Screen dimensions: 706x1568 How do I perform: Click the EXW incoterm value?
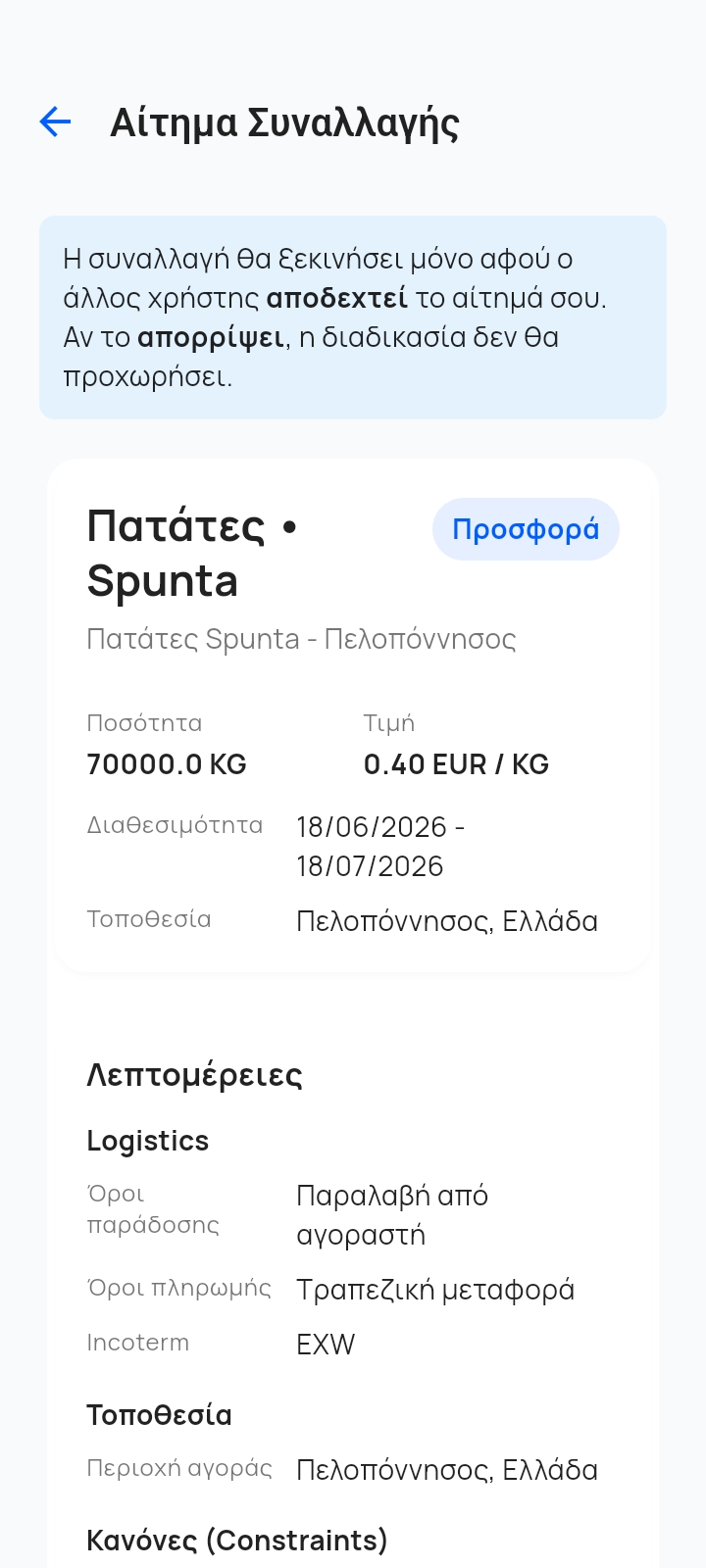[x=326, y=1345]
